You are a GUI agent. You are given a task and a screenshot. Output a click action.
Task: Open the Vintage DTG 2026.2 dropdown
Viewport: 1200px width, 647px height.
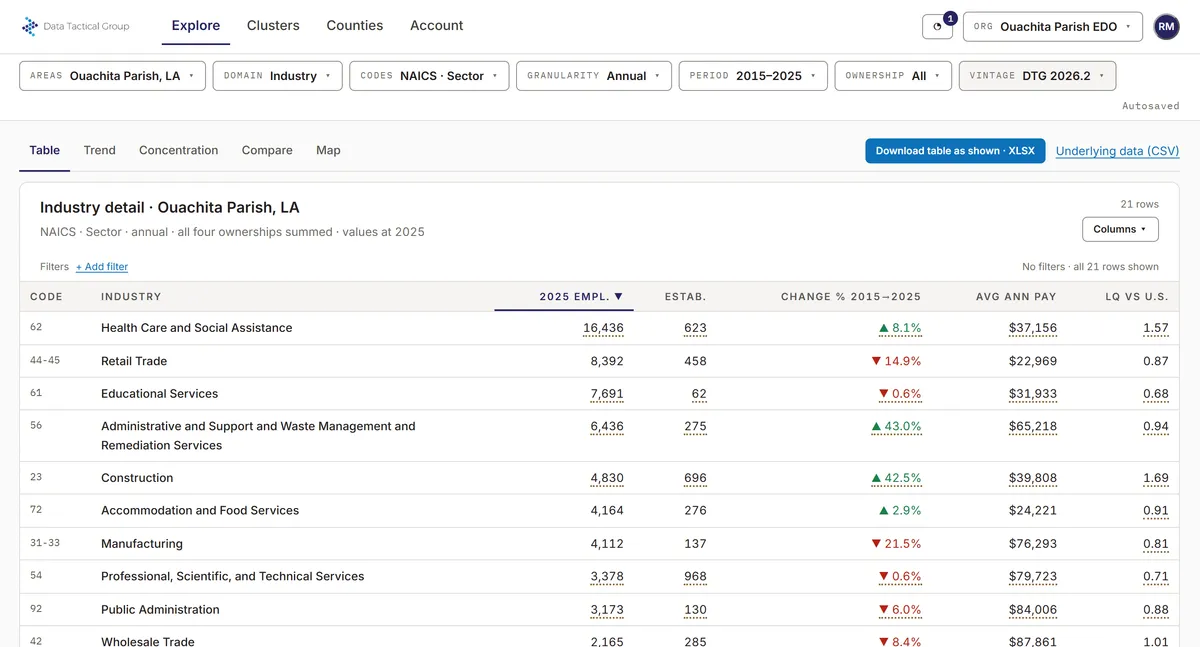[1037, 76]
